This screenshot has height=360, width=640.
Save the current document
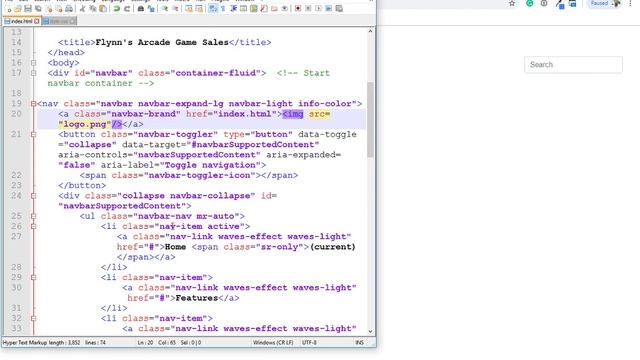pyautogui.click(x=28, y=9)
